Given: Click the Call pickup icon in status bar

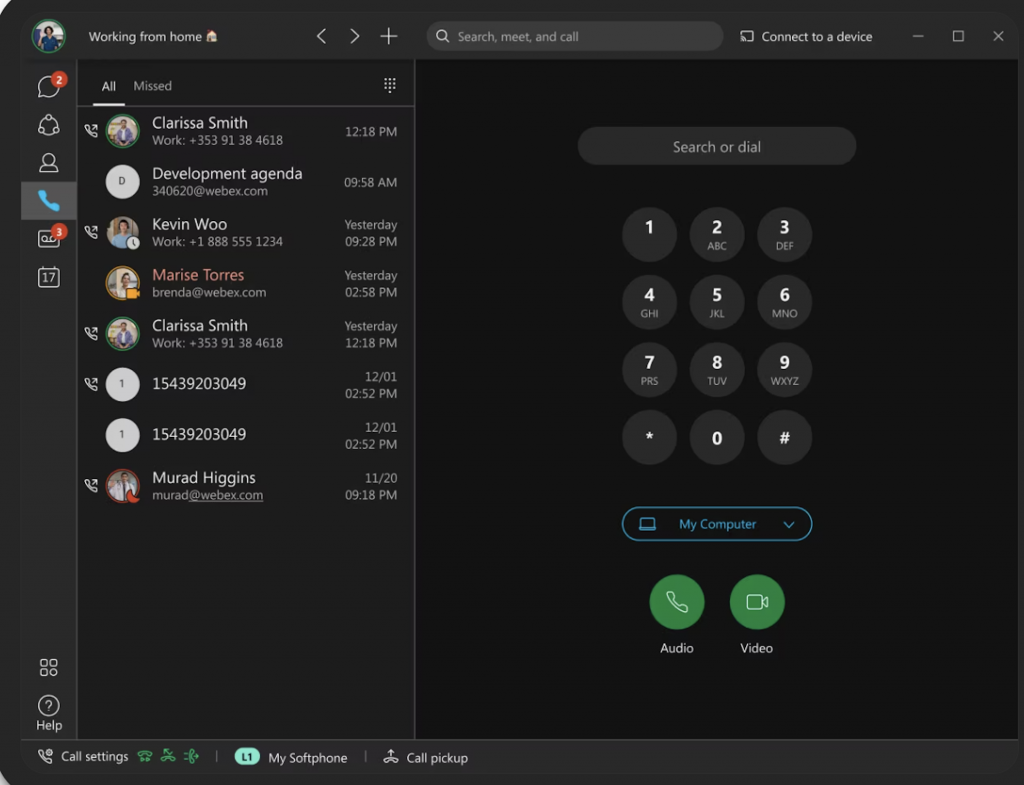Looking at the screenshot, I should pos(392,757).
